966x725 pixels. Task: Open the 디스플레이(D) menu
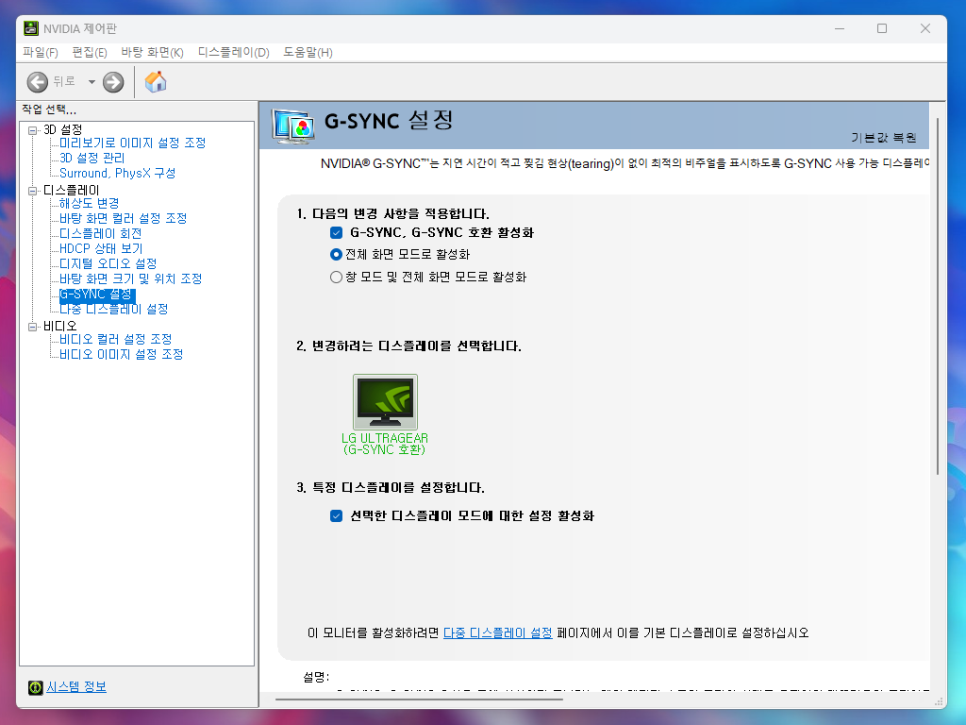click(233, 52)
